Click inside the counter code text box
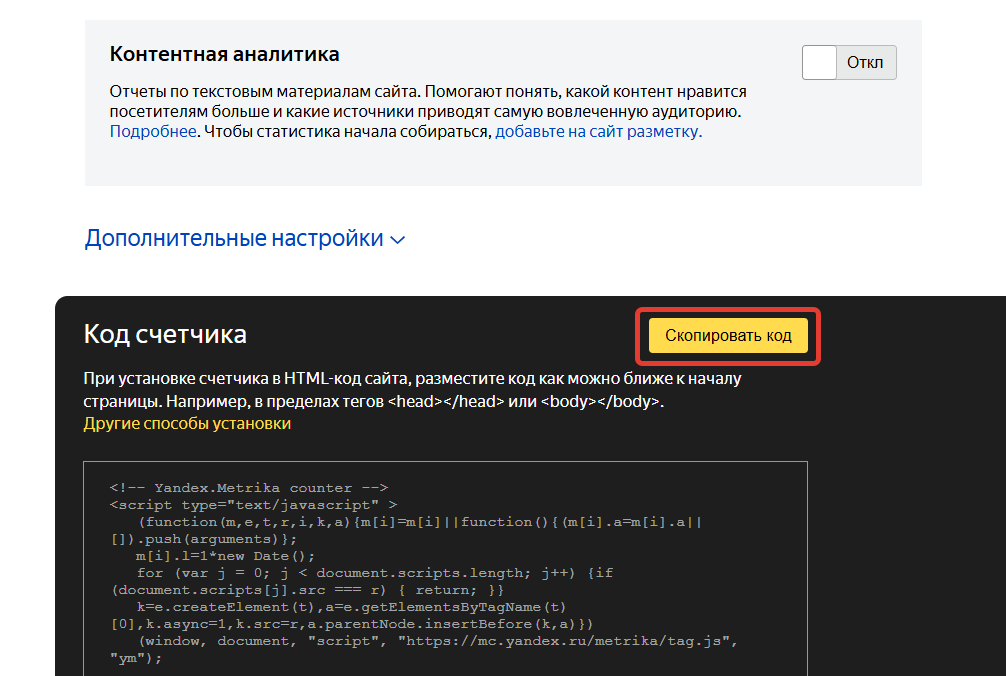Screen dimensions: 1006x676 tap(445, 568)
